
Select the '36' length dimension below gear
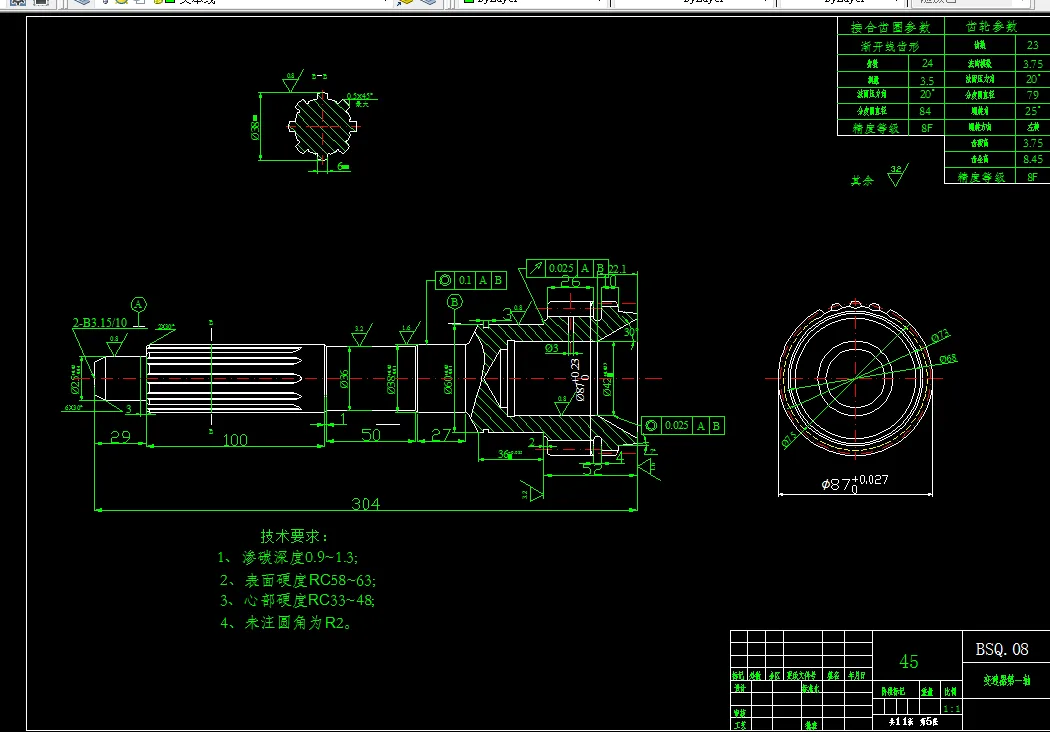click(x=509, y=454)
